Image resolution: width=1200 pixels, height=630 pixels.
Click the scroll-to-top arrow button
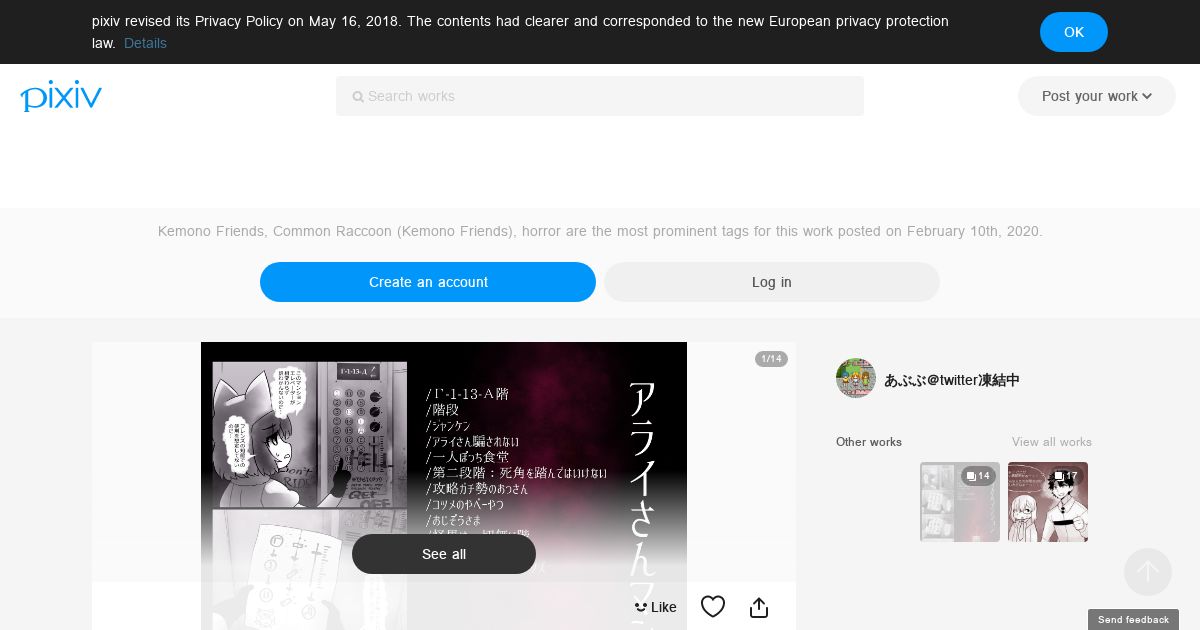click(1148, 572)
